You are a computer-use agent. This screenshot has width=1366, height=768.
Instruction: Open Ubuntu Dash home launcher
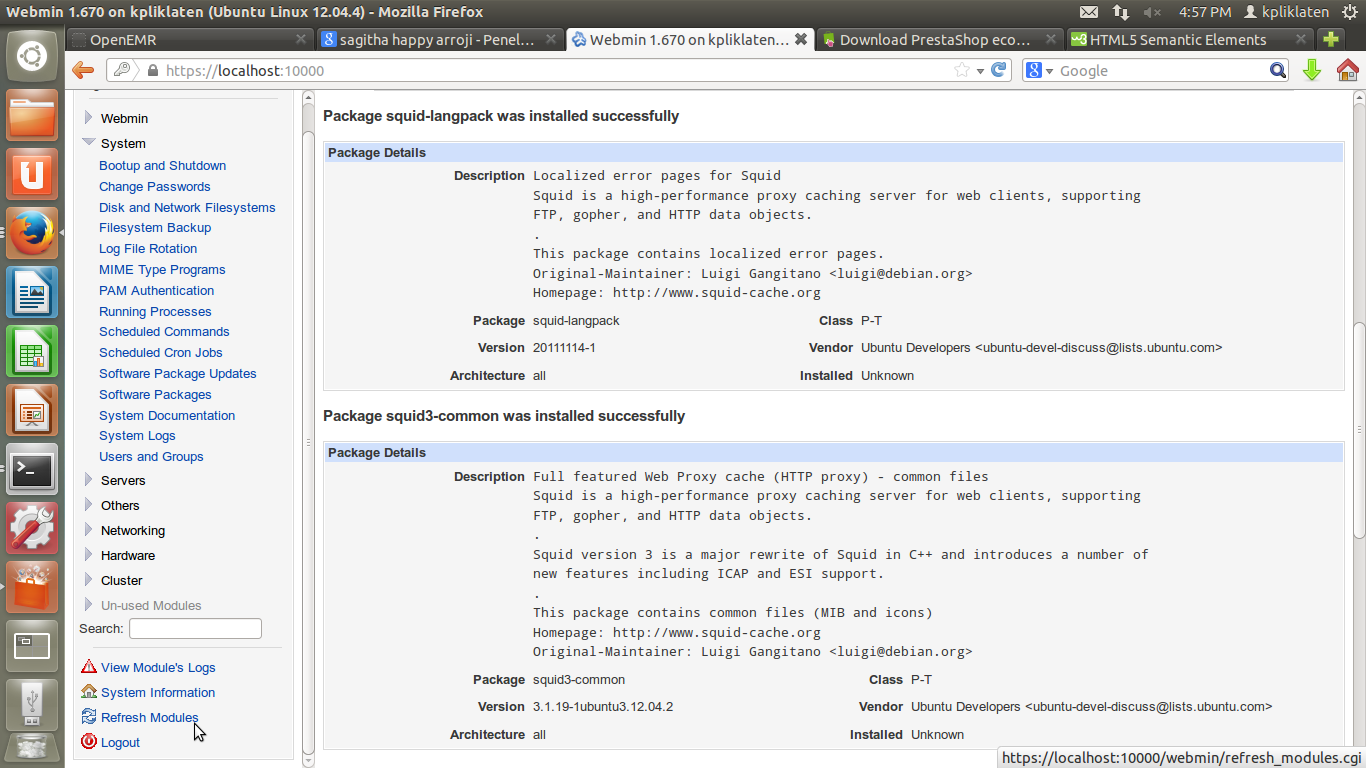click(x=32, y=56)
